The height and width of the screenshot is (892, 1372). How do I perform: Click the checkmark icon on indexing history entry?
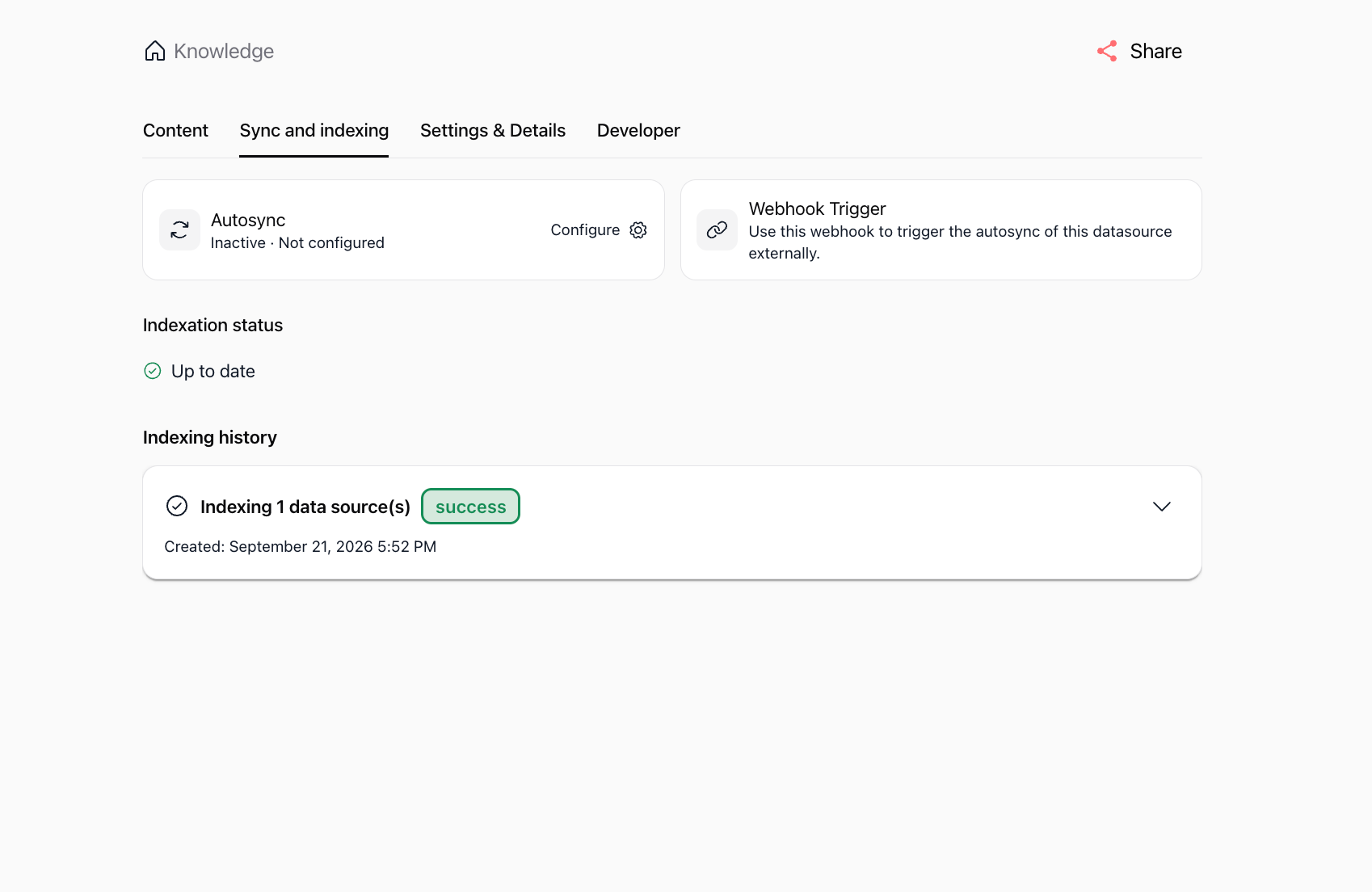(177, 506)
